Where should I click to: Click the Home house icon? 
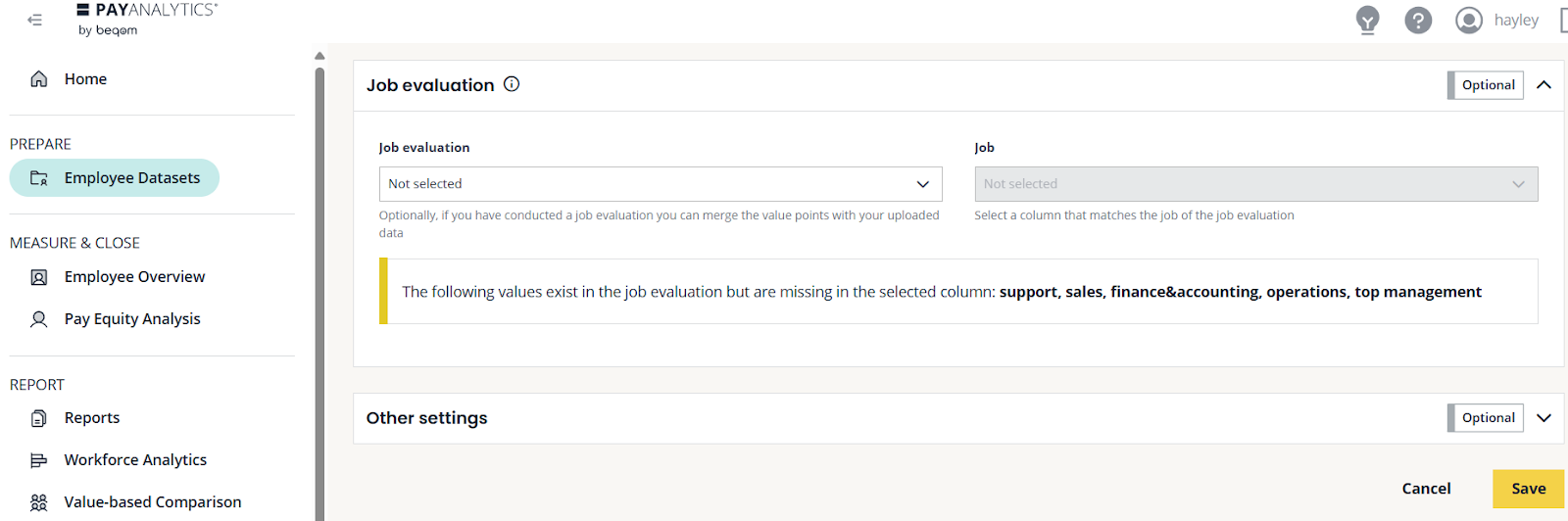tap(39, 79)
